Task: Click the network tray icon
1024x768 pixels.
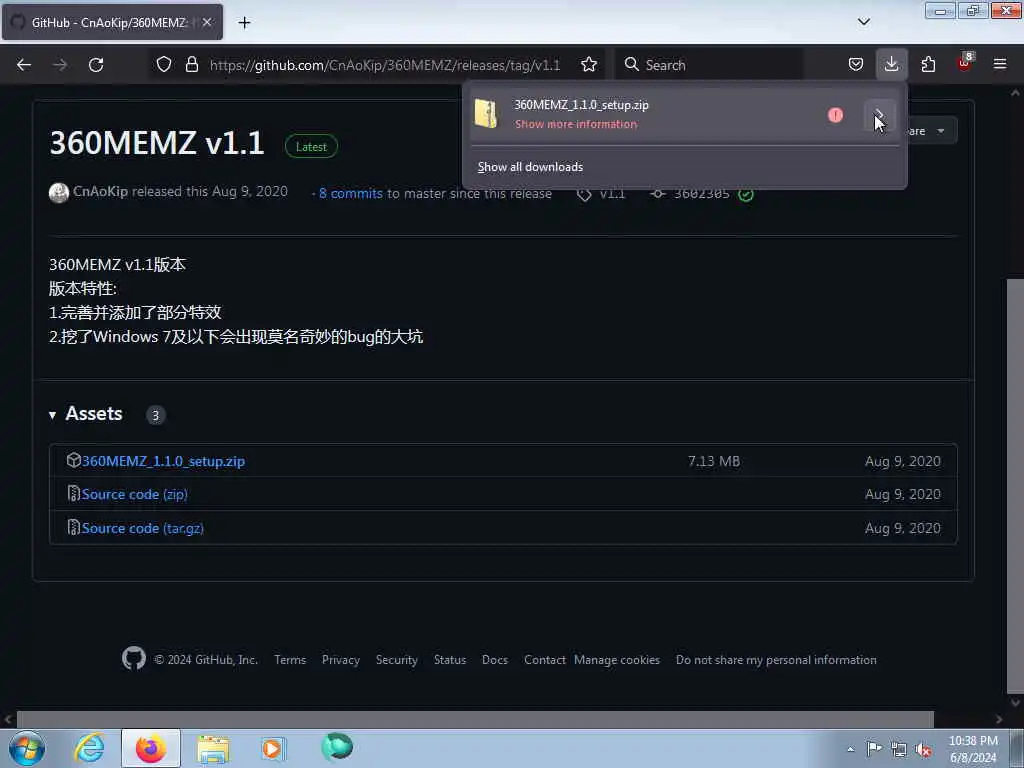Action: pyautogui.click(x=899, y=750)
